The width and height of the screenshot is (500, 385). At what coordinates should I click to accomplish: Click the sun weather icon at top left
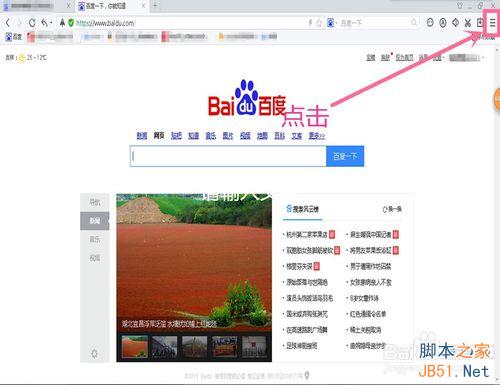(22, 58)
